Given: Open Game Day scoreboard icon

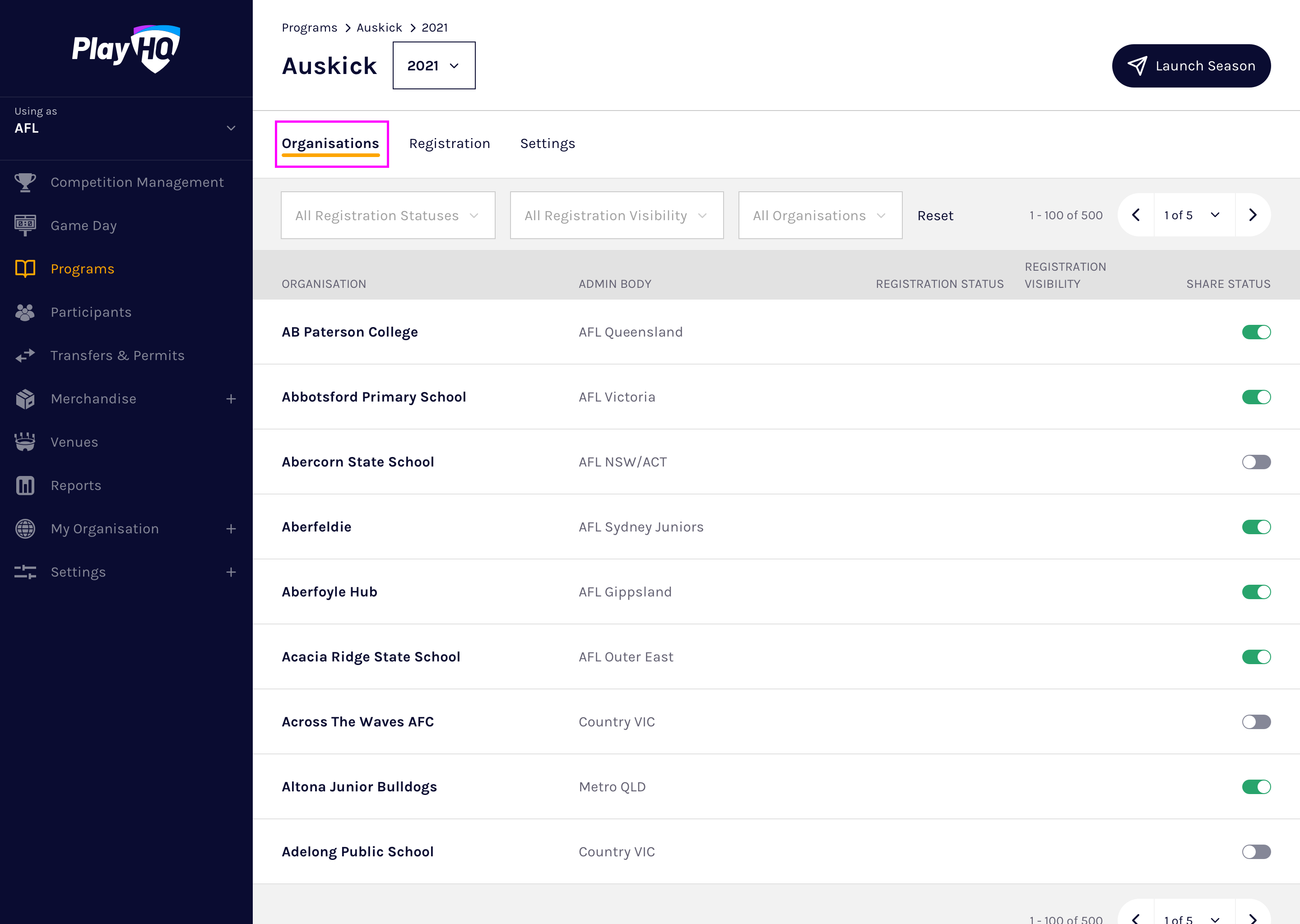Looking at the screenshot, I should [x=25, y=225].
